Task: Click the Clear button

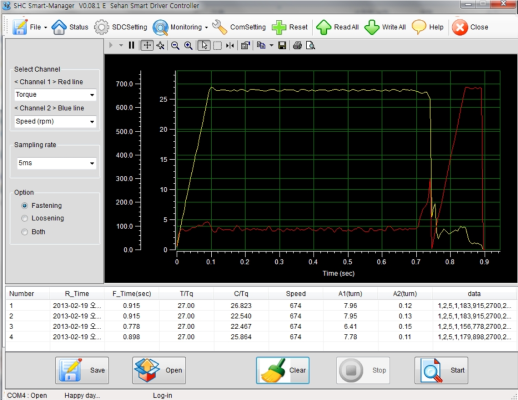Action: pyautogui.click(x=283, y=370)
